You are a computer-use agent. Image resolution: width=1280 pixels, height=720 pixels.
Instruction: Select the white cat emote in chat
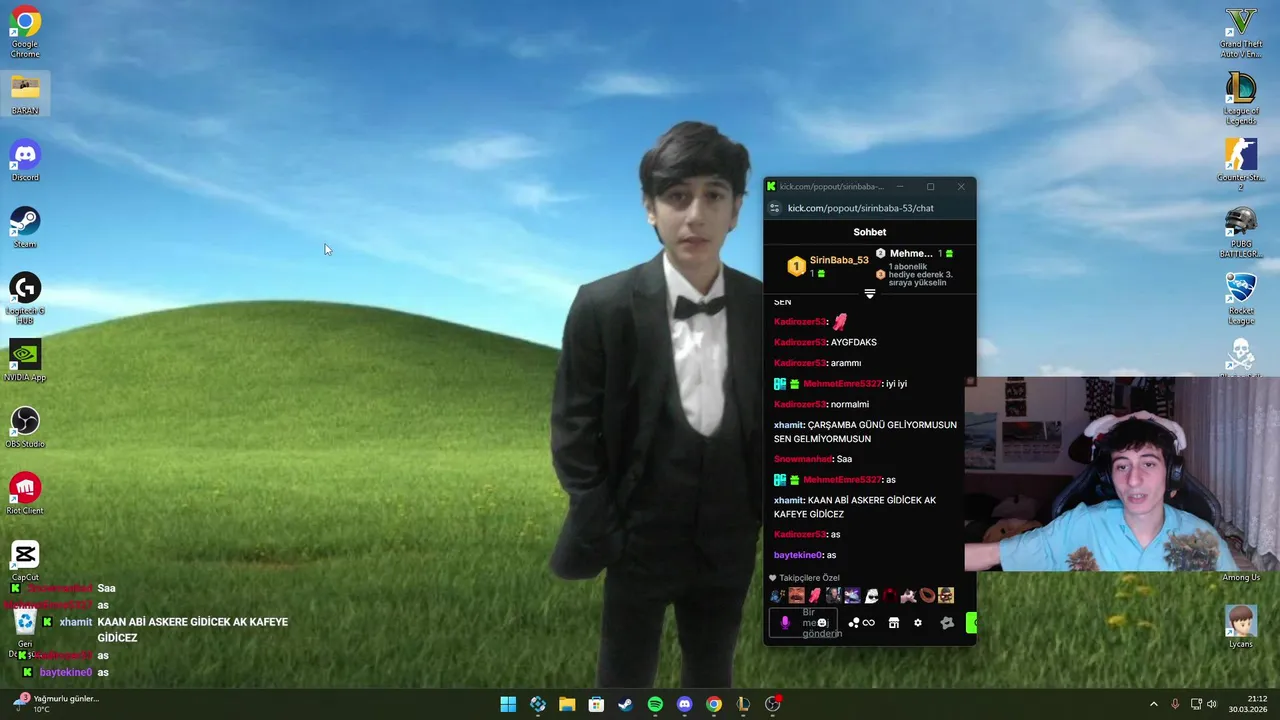(908, 596)
